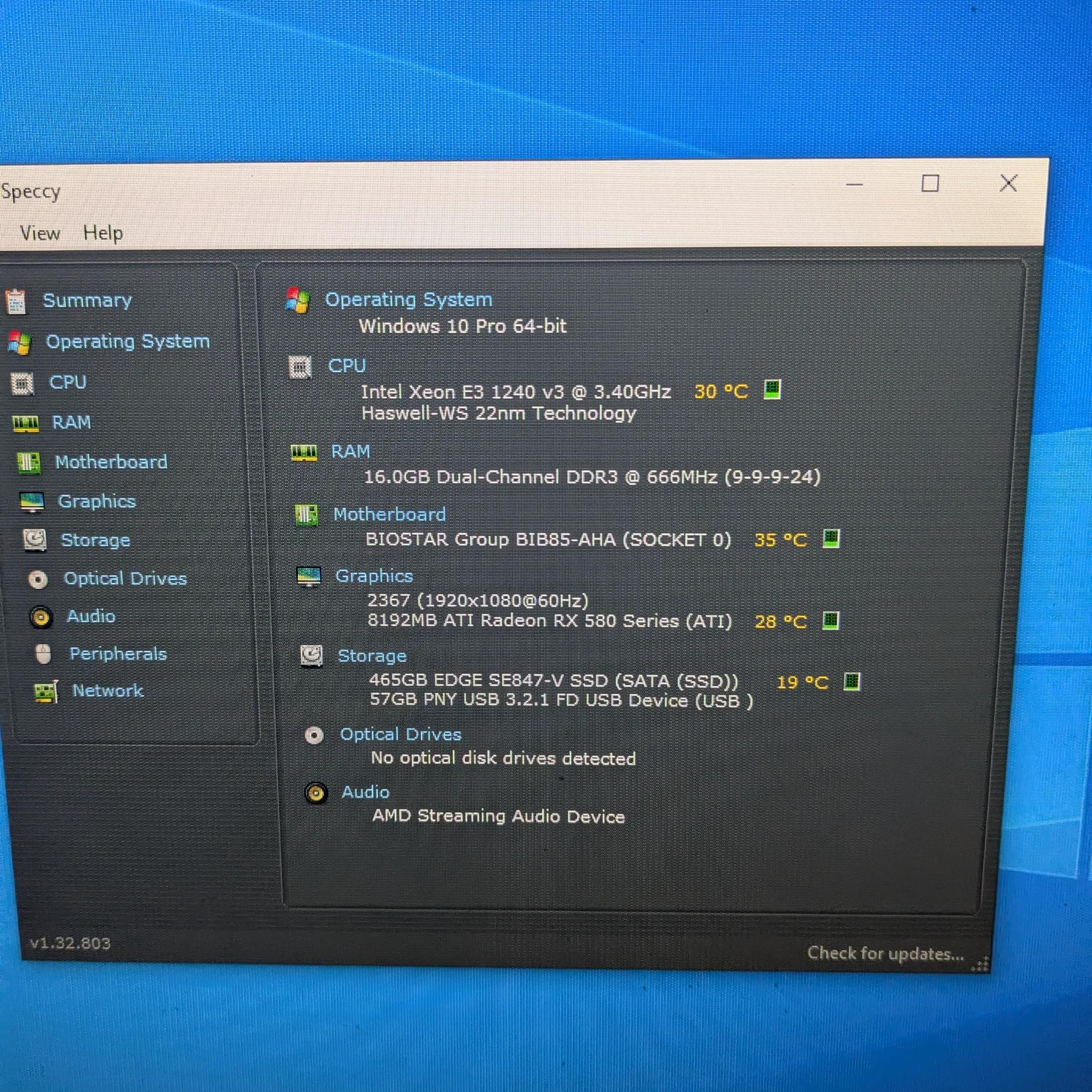This screenshot has width=1092, height=1092.
Task: Click the Graphics monitor icon in sidebar
Action: 31,502
